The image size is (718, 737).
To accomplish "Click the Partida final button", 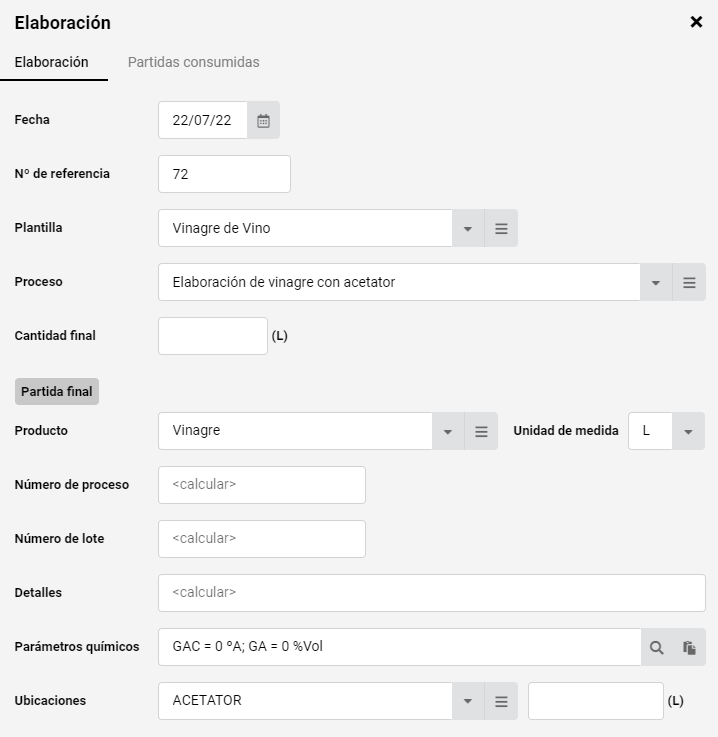I will (x=57, y=392).
